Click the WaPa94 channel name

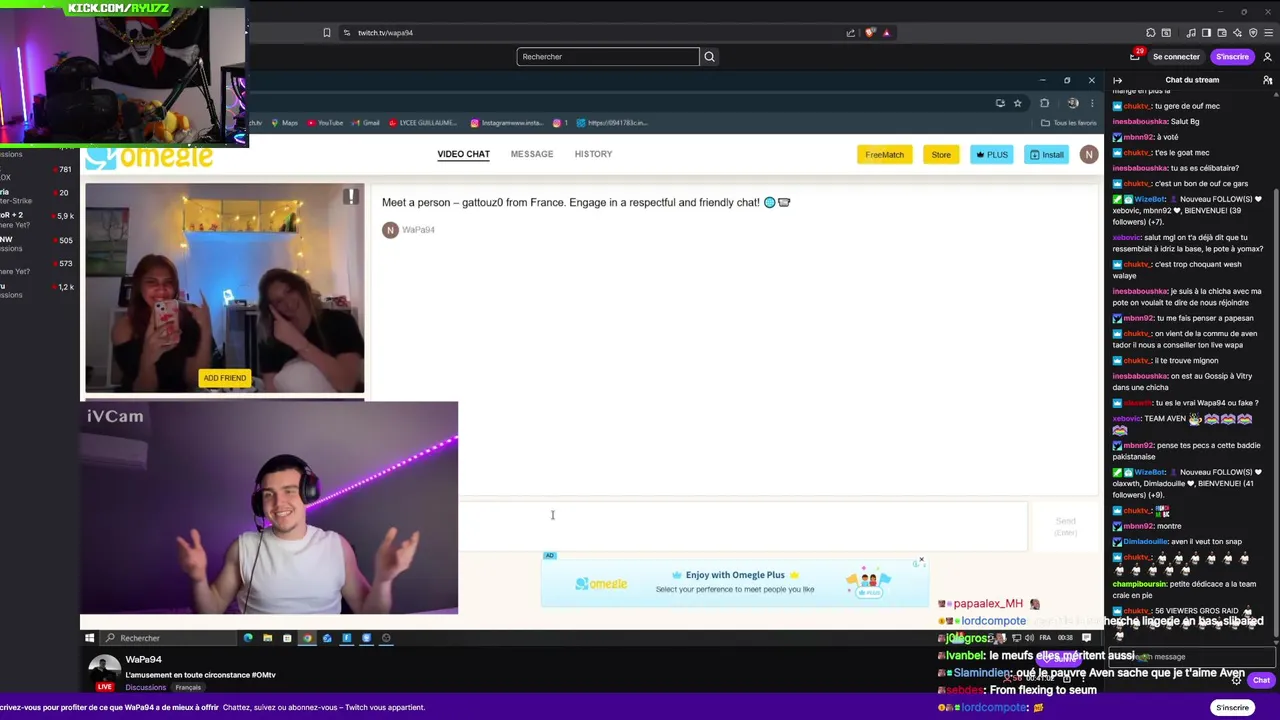pyautogui.click(x=143, y=660)
